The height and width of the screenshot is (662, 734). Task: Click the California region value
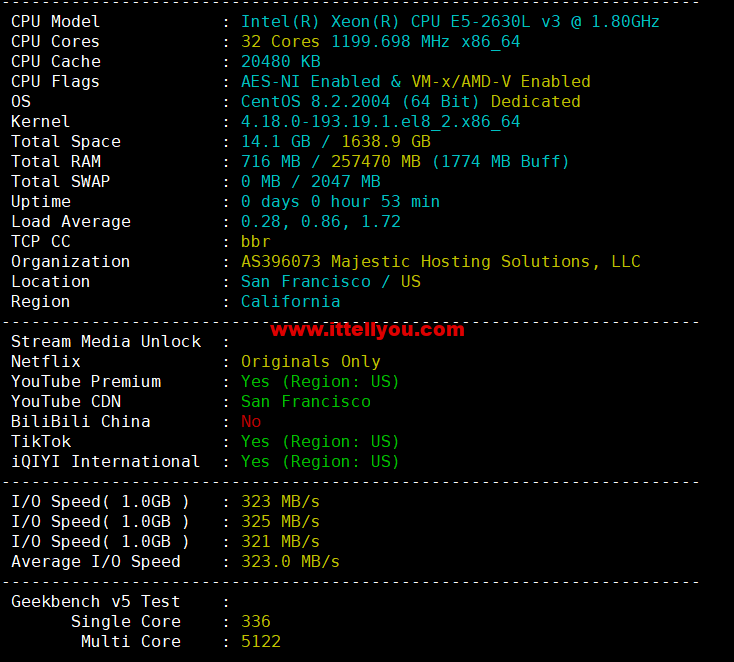(290, 302)
